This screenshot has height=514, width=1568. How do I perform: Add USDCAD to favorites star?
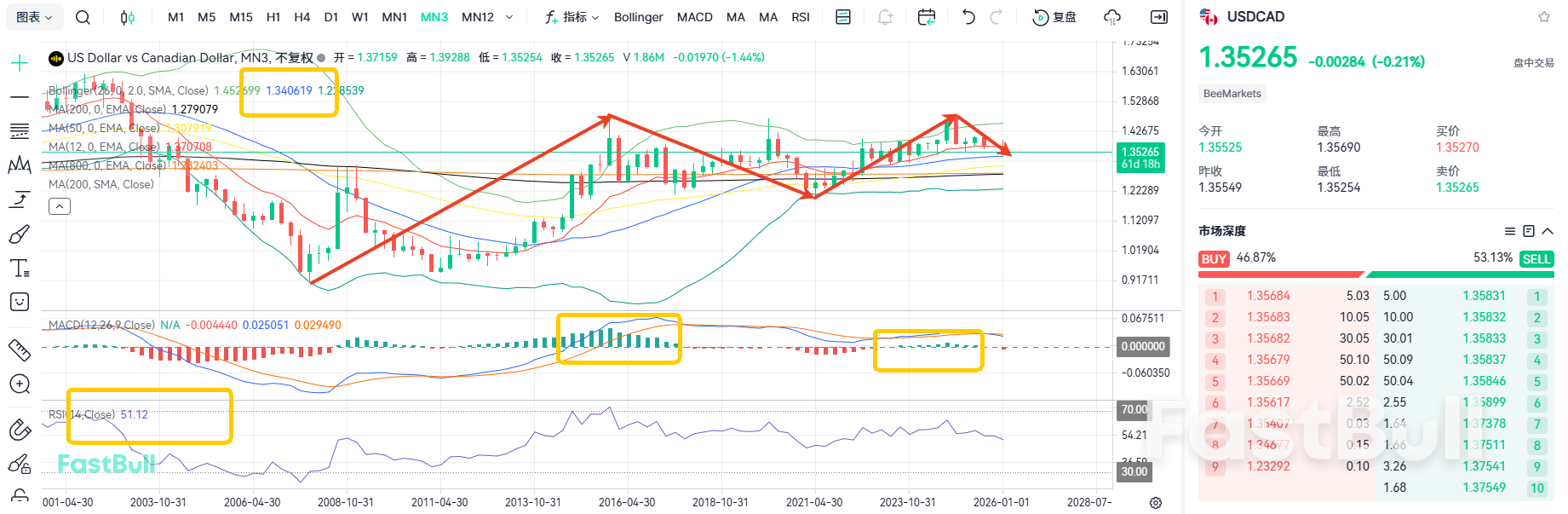point(1544,17)
